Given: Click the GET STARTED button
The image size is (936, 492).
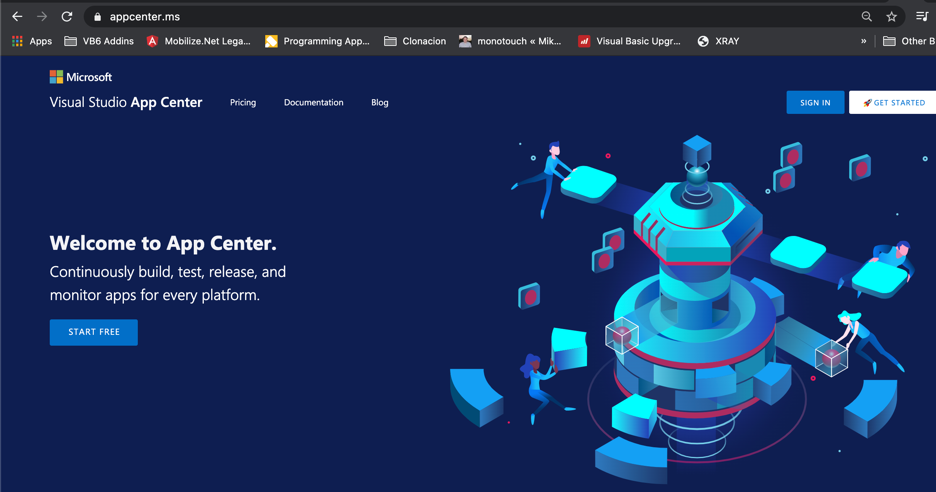Looking at the screenshot, I should pos(893,103).
